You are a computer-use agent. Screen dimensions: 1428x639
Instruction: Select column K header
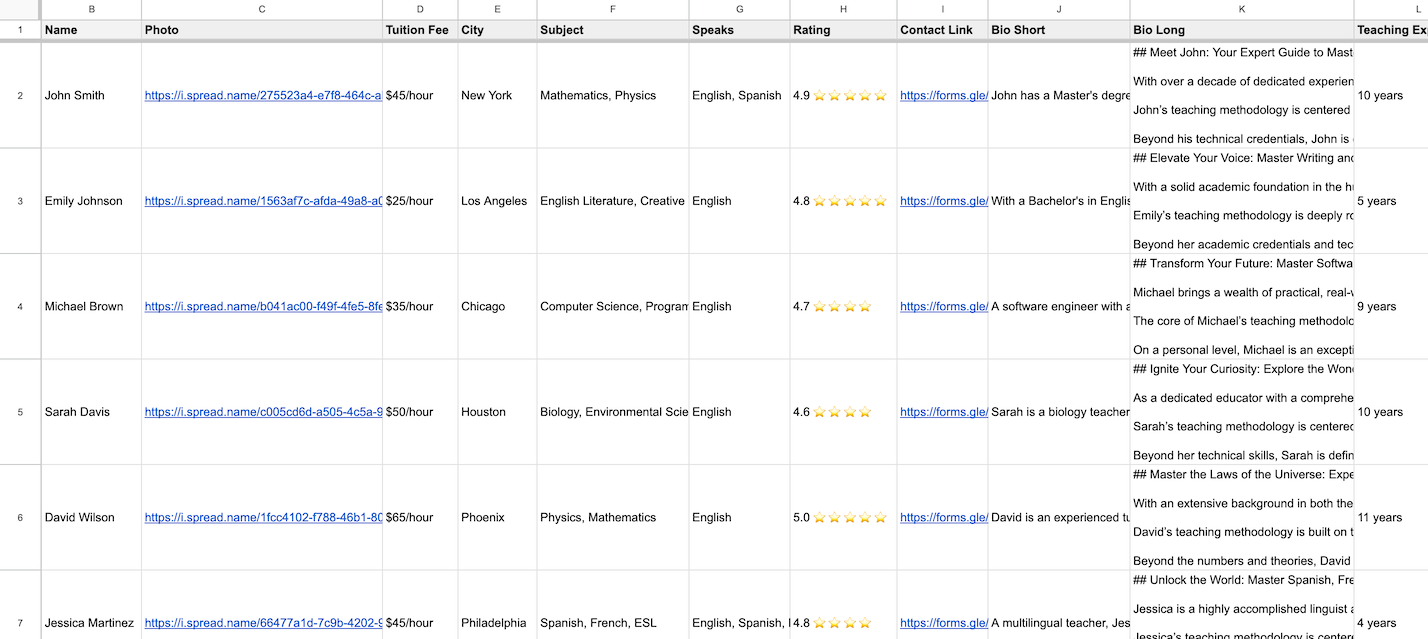[1242, 9]
